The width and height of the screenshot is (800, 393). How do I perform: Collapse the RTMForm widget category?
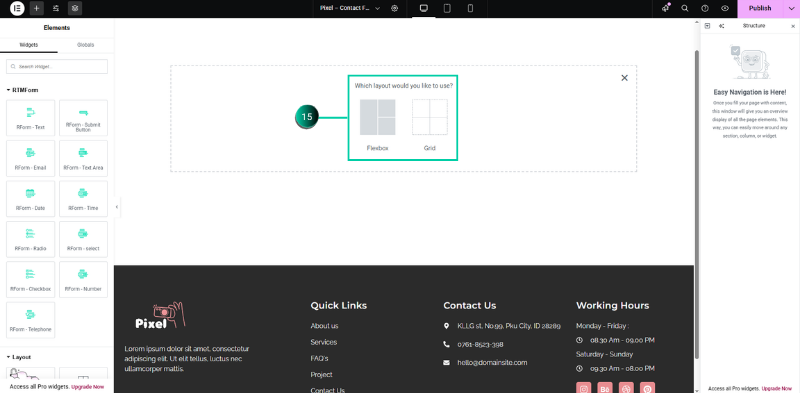tap(22, 90)
